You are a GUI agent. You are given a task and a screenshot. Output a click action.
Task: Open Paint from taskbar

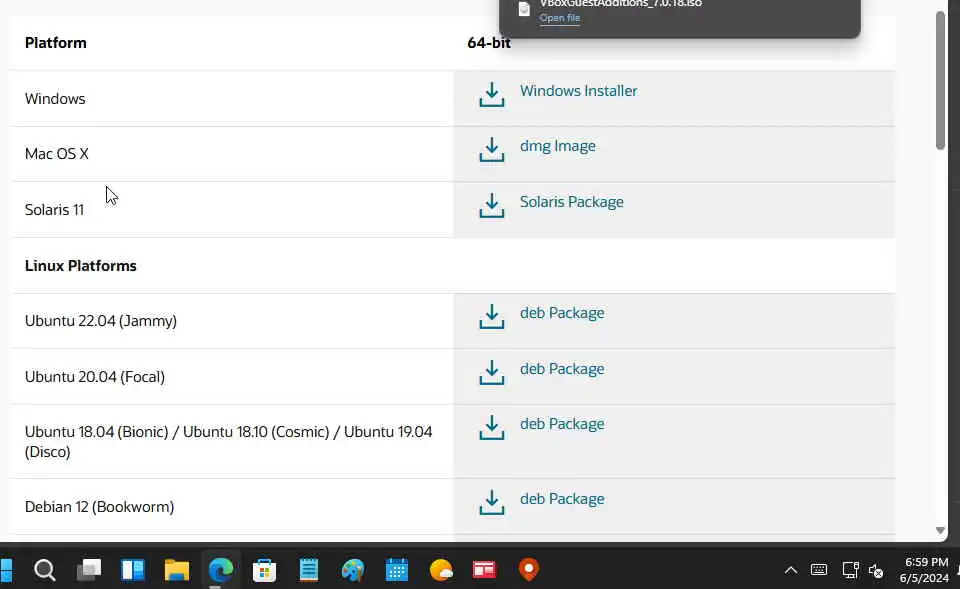point(353,570)
